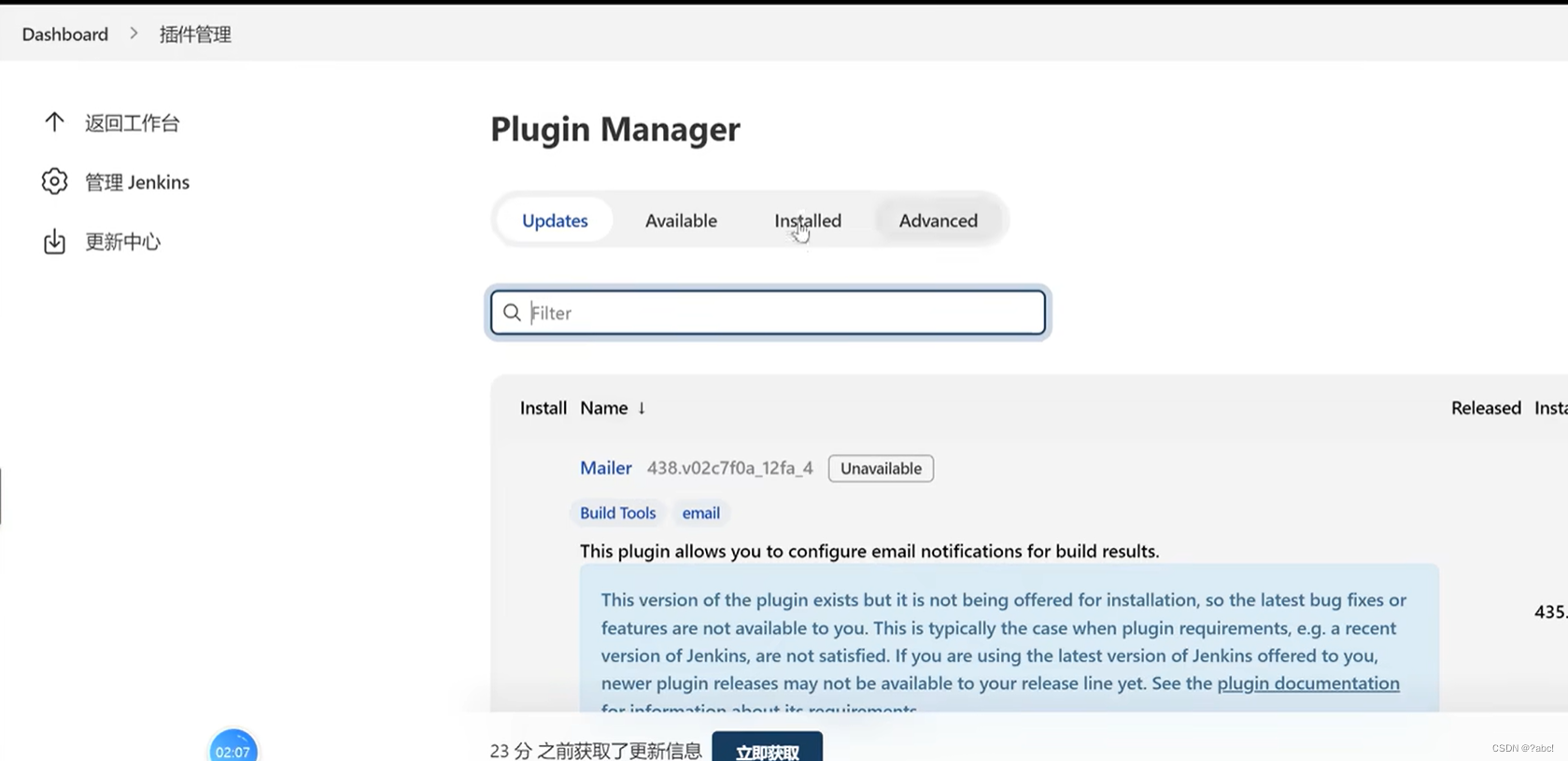The image size is (1568, 761).
Task: Click the Install column header
Action: point(544,408)
